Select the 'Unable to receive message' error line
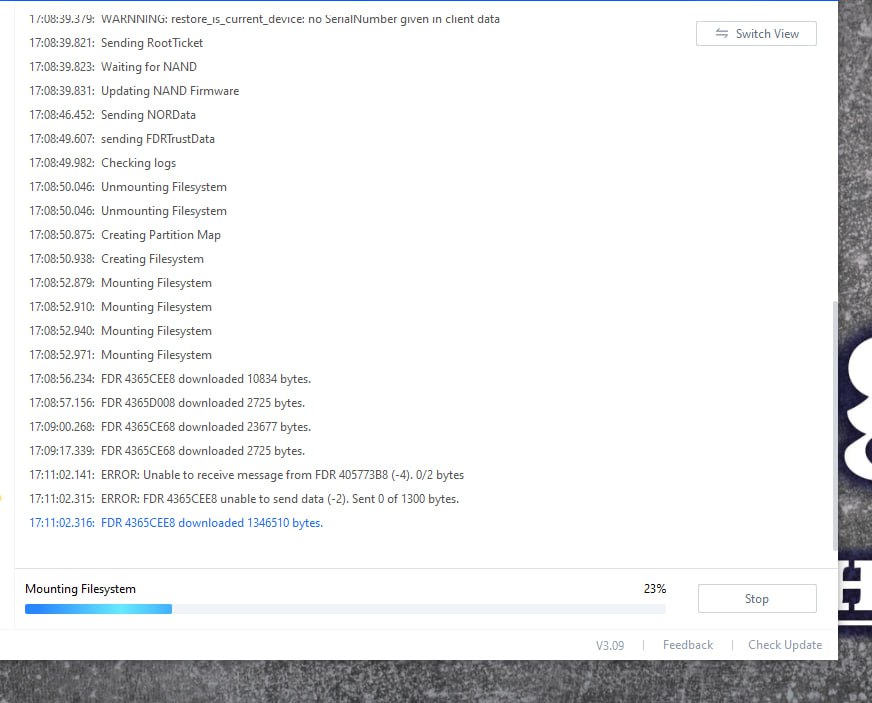The width and height of the screenshot is (872, 703). coord(246,474)
